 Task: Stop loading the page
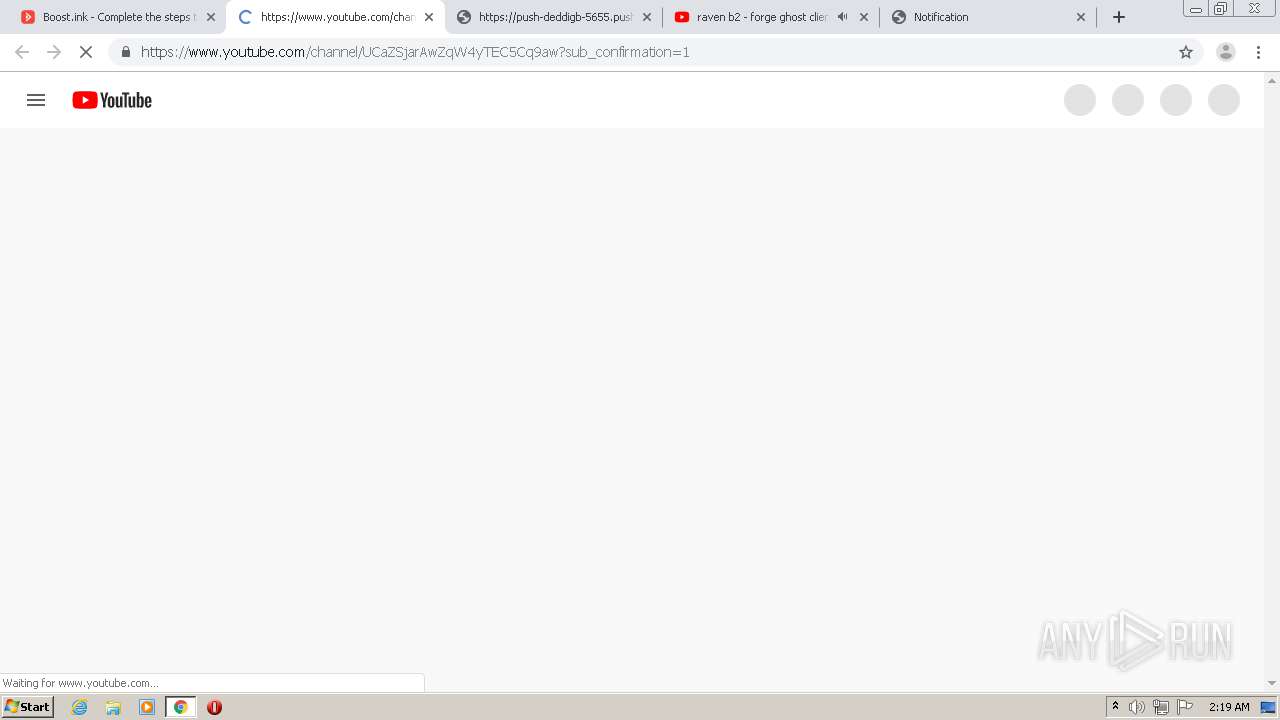86,52
